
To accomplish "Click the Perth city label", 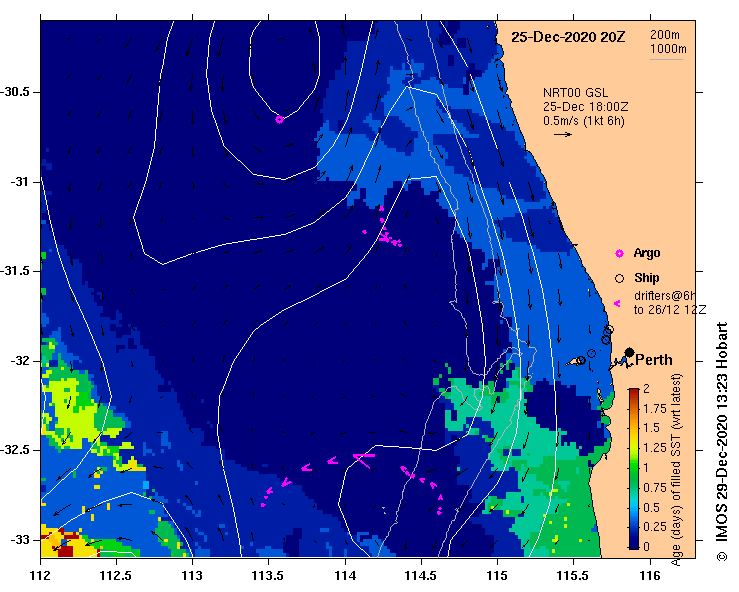I will [654, 360].
